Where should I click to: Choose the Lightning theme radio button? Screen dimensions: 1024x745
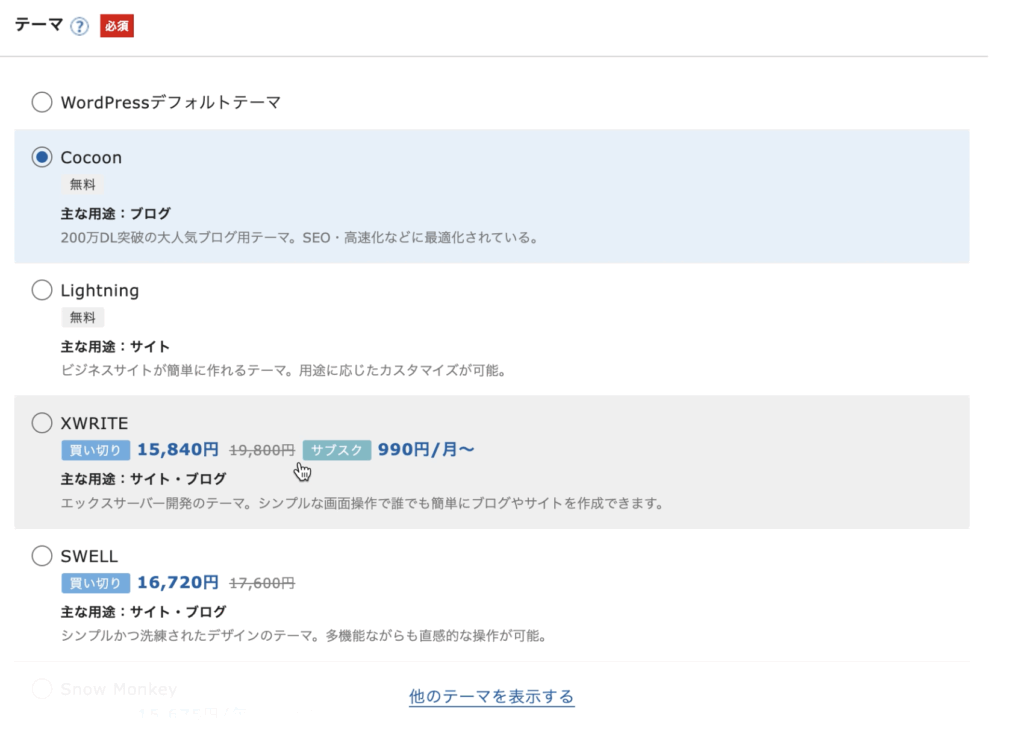click(x=42, y=290)
